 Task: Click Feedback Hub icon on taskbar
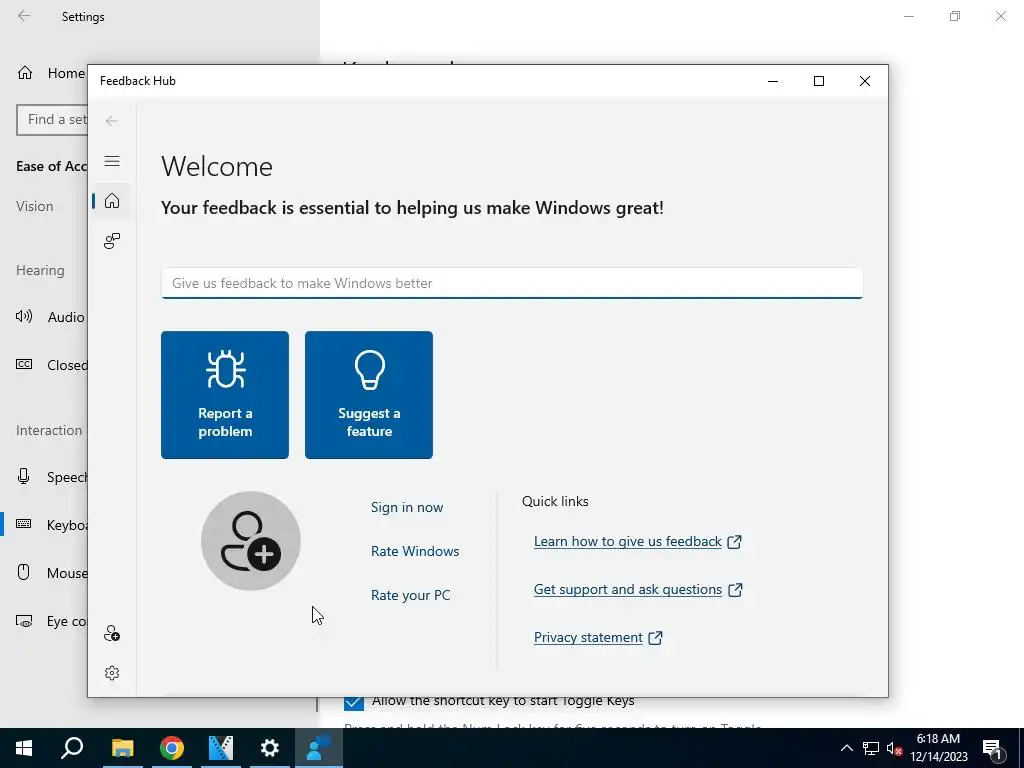(319, 748)
